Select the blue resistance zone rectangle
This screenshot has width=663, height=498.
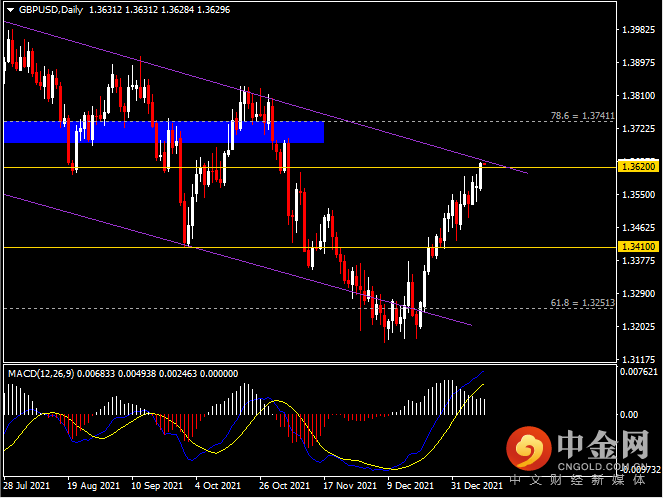pyautogui.click(x=164, y=132)
